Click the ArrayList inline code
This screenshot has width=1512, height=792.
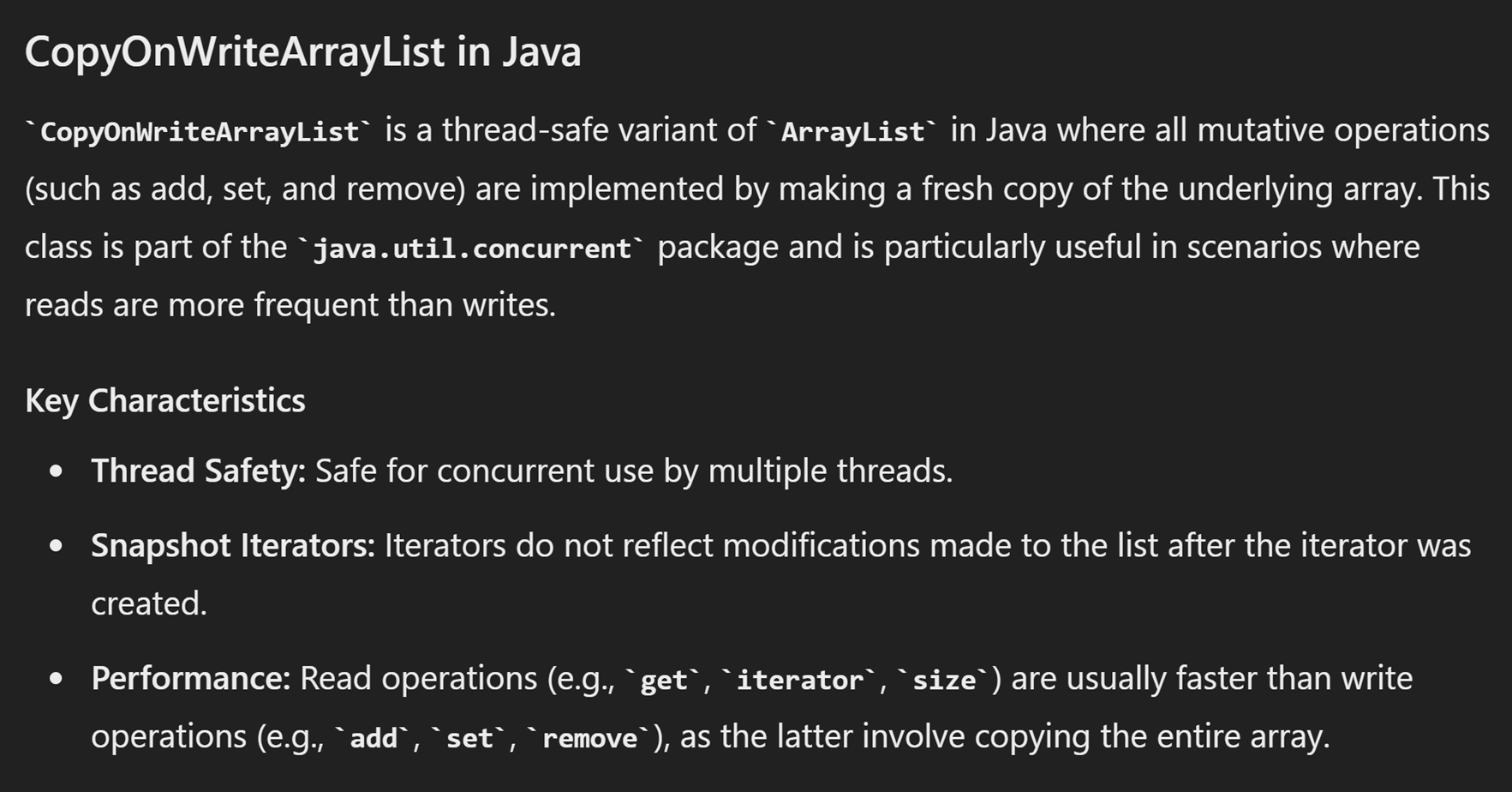click(x=852, y=131)
